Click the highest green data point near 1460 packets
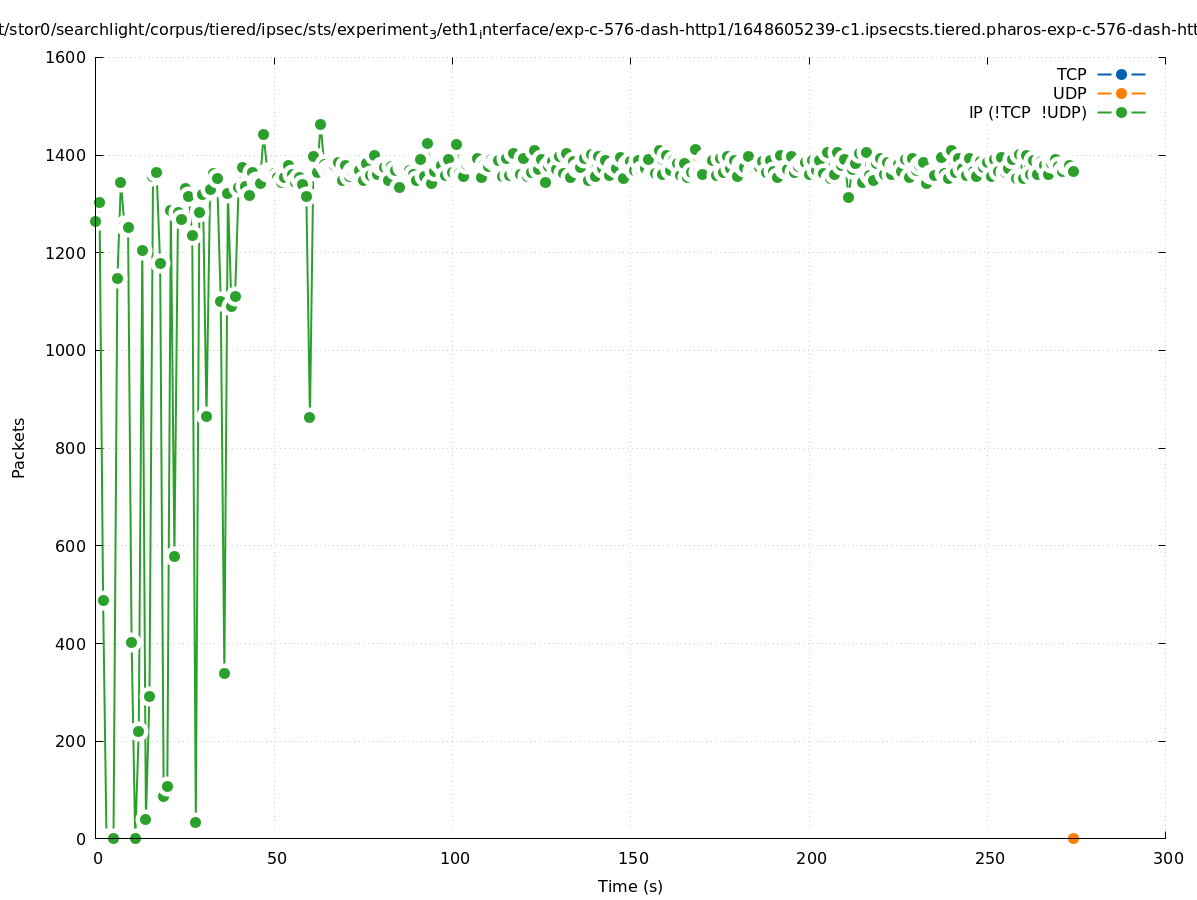Screen dimensions: 1197x900 coord(320,125)
